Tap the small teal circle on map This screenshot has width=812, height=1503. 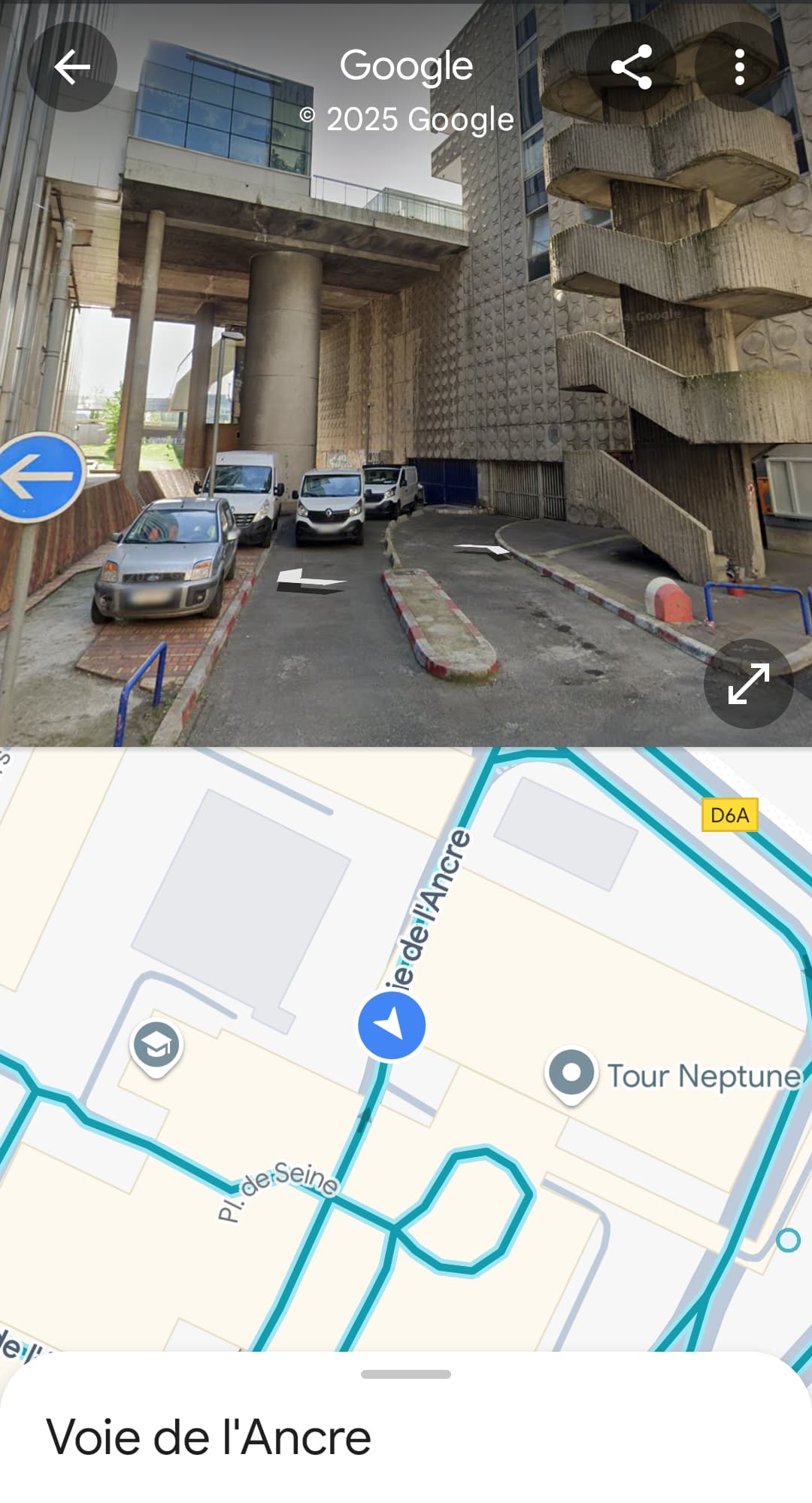point(788,1240)
